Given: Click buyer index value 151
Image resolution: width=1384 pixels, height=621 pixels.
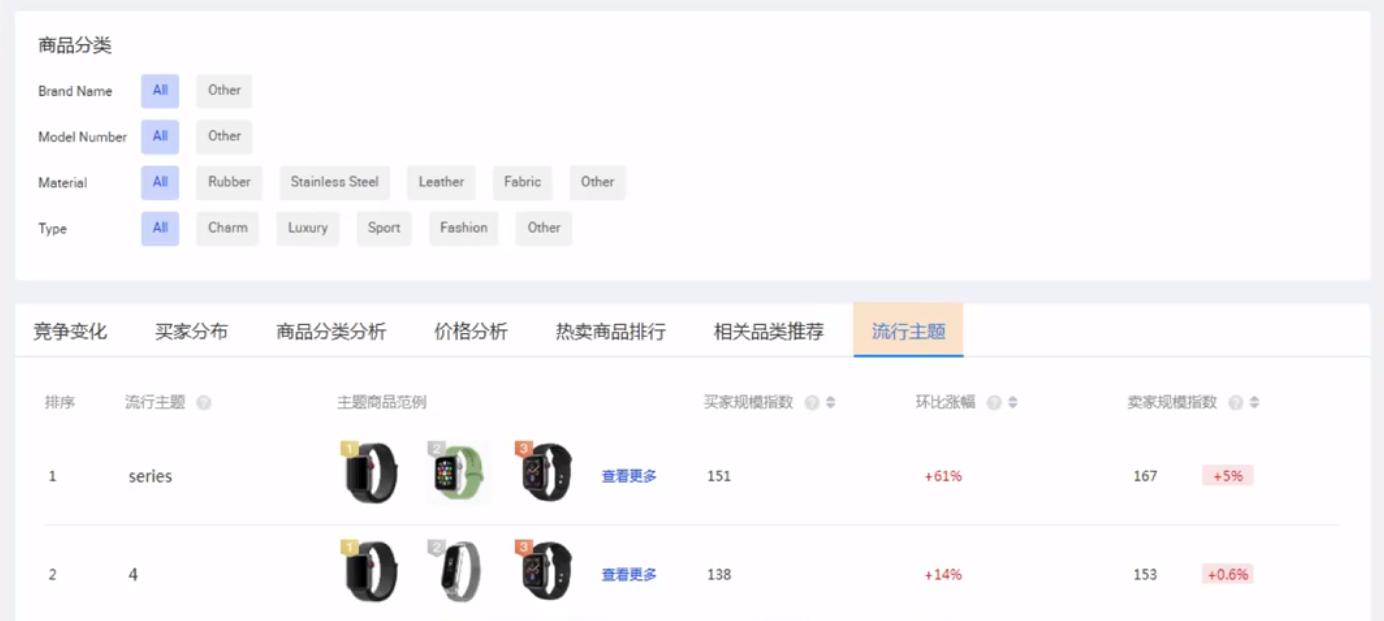Looking at the screenshot, I should (719, 476).
